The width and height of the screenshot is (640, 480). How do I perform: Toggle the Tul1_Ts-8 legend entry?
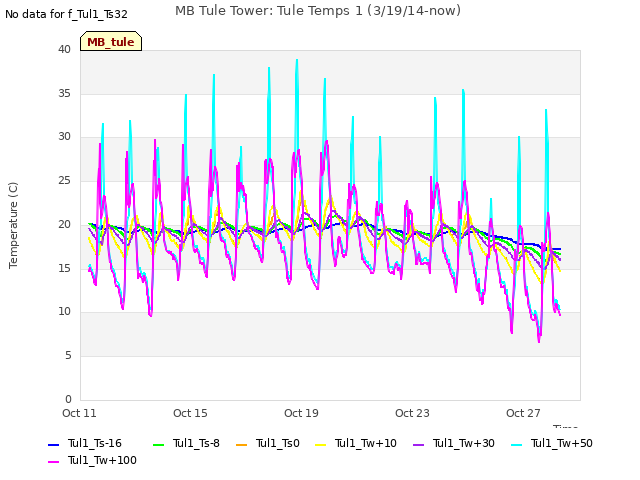pos(186,443)
